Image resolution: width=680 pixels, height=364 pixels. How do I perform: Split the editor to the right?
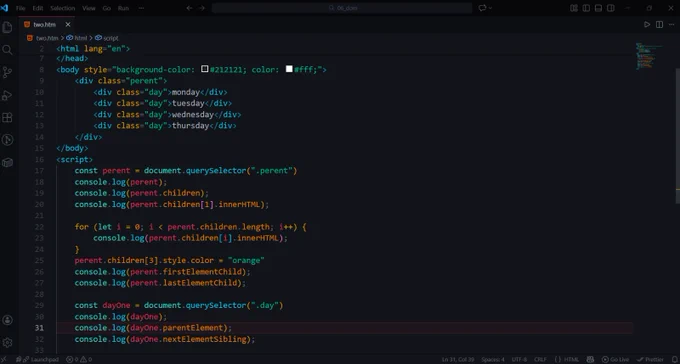(x=659, y=25)
